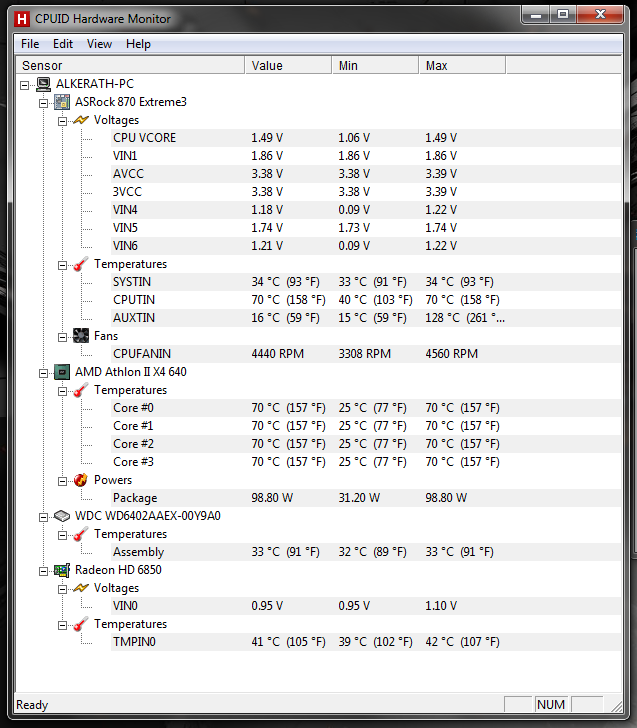
Task: Collapse the ASRock 870 Extreme3 node
Action: (x=43, y=103)
